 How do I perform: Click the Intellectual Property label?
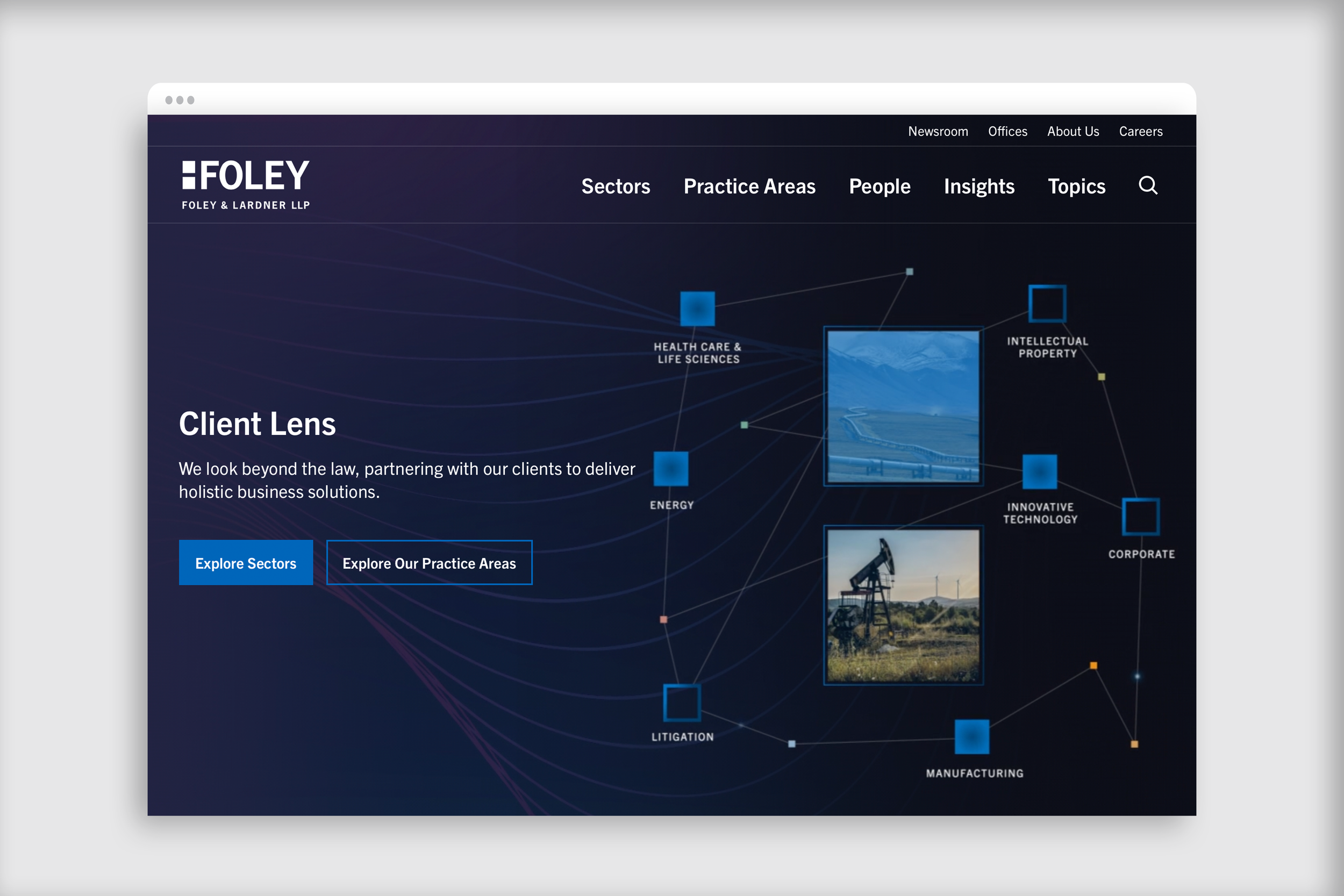tap(1047, 347)
